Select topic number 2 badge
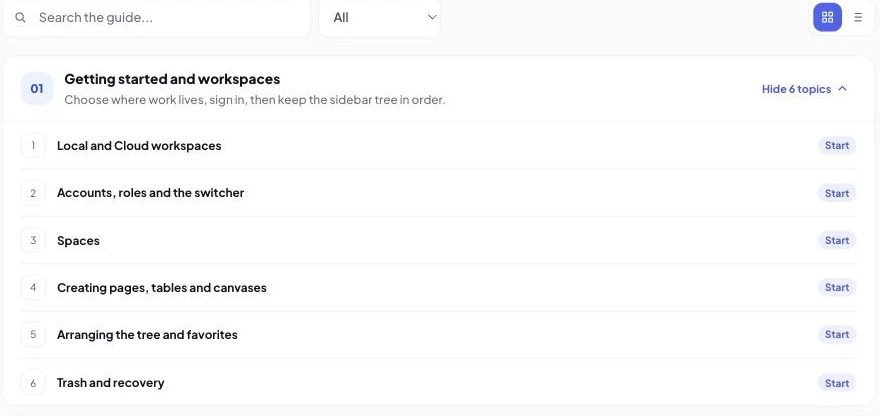 click(x=33, y=193)
